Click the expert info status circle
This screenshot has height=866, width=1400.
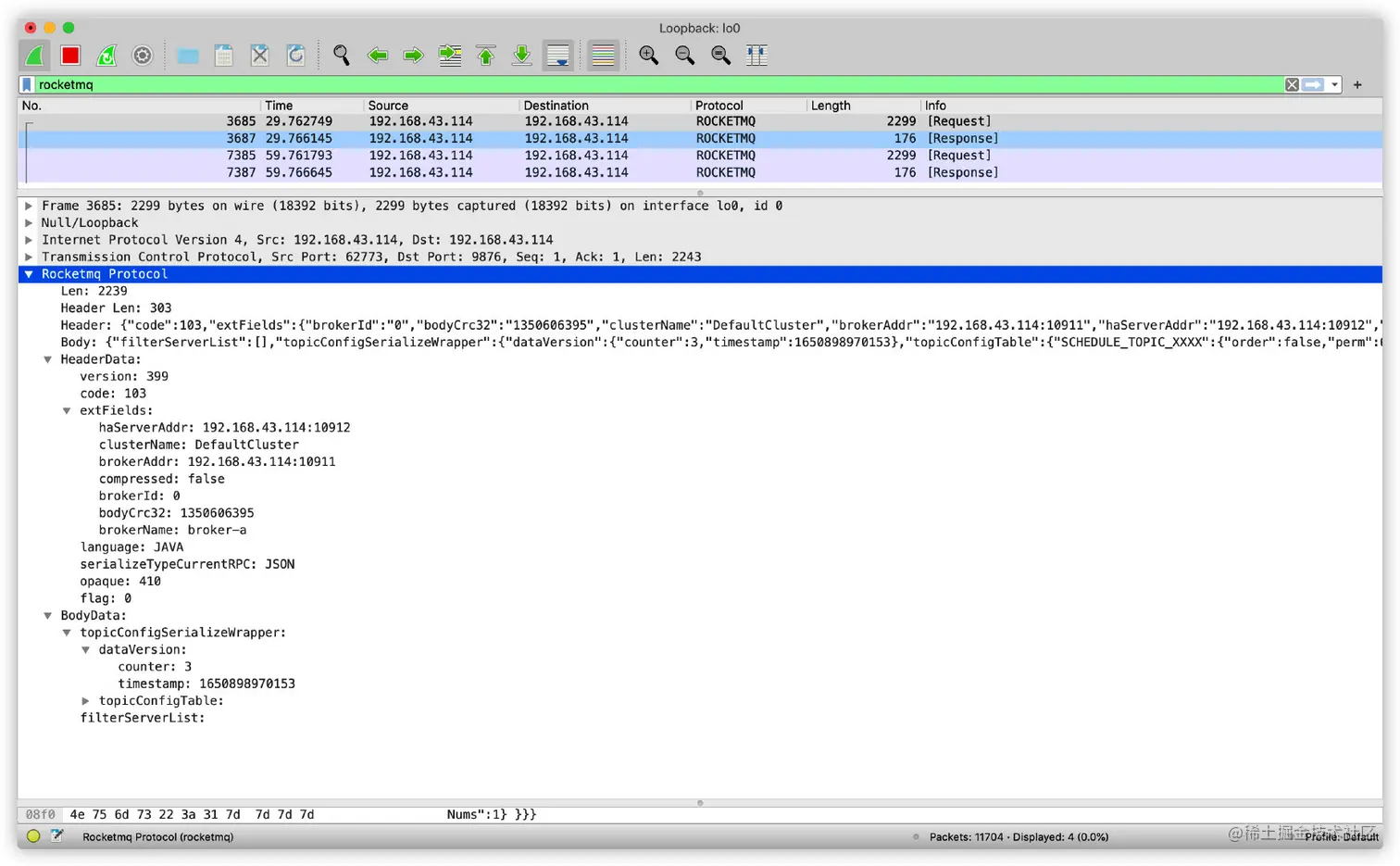point(33,836)
